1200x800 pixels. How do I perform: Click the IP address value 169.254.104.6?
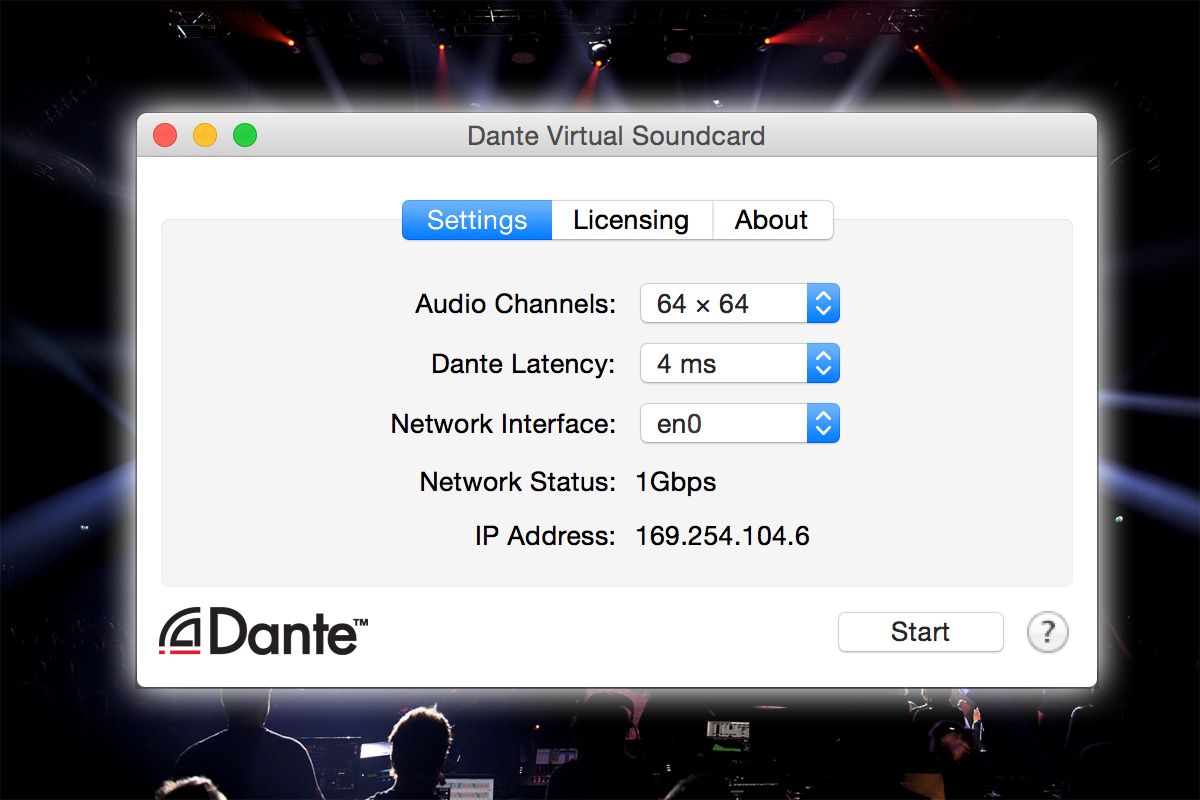coord(722,537)
